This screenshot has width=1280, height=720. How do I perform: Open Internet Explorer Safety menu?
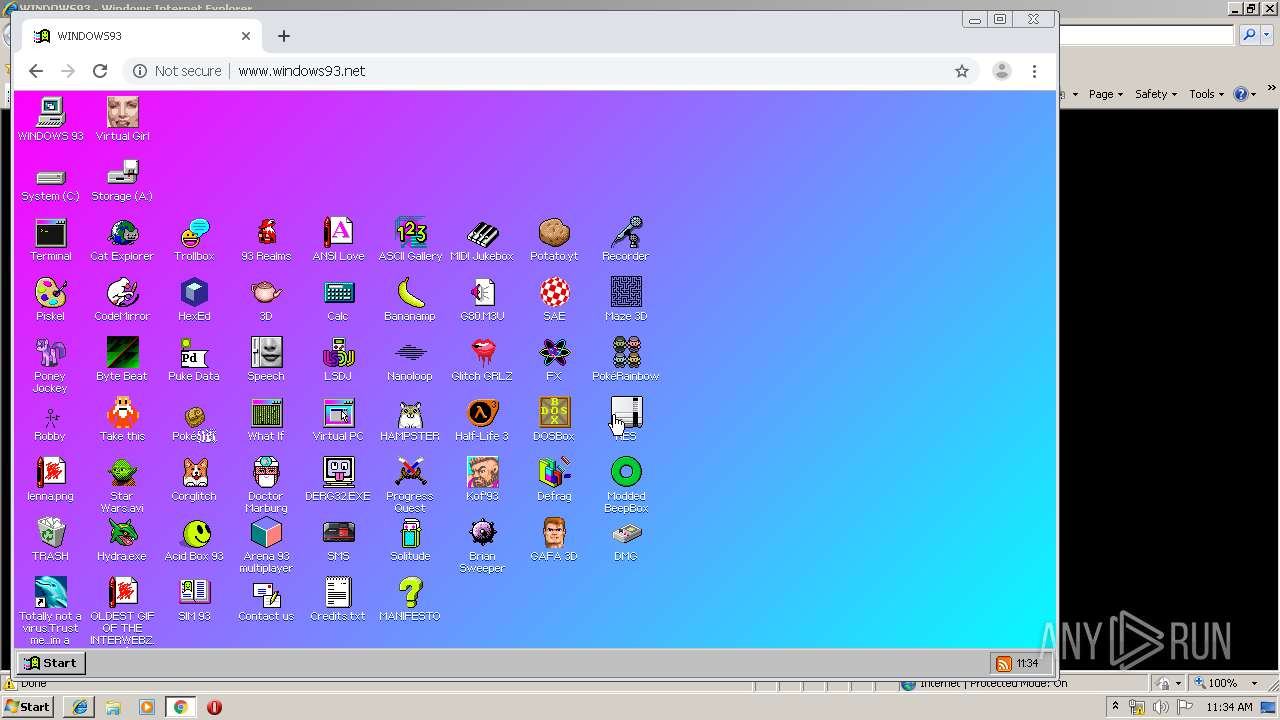(x=1156, y=94)
